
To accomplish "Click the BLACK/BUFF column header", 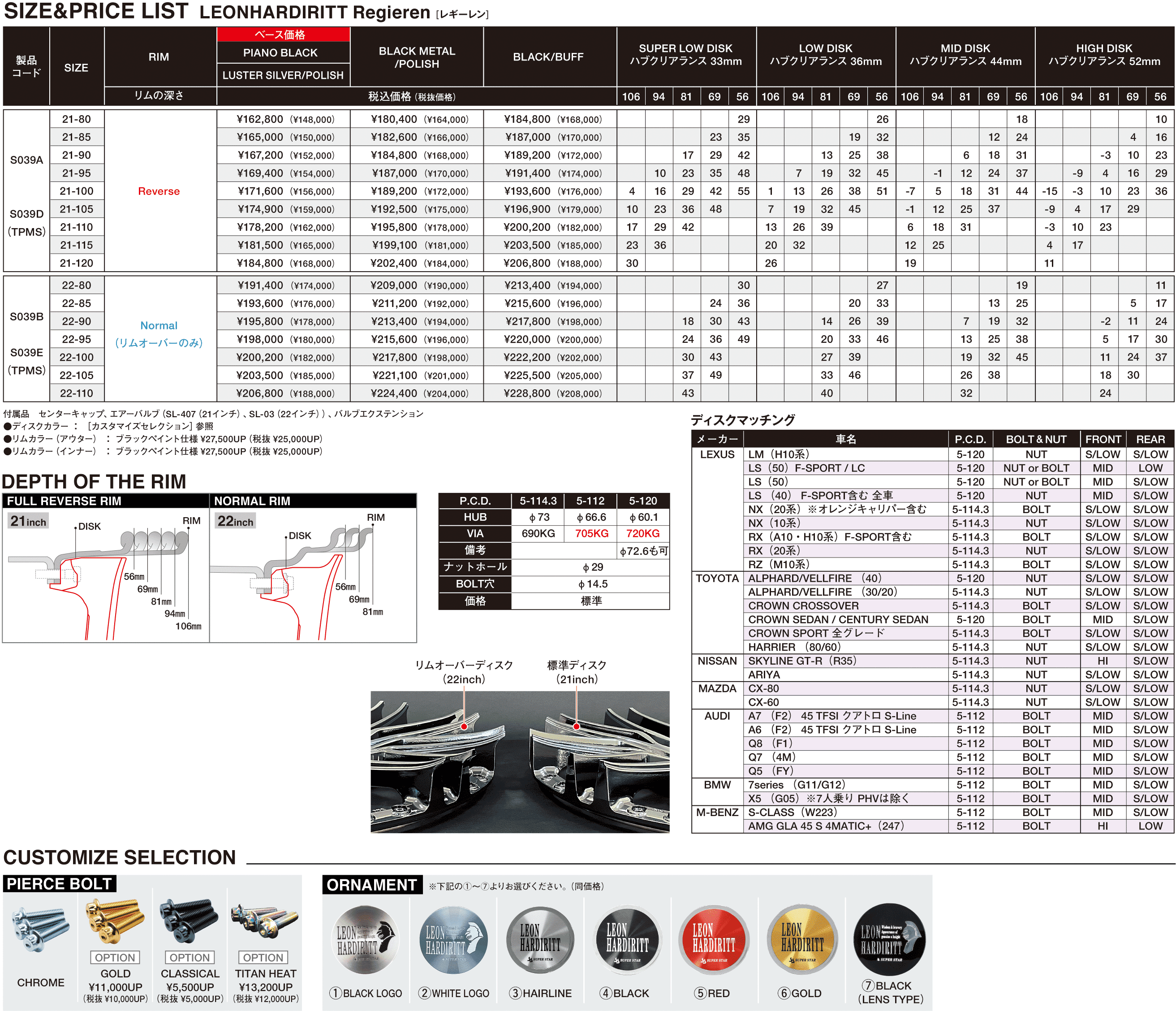I will pos(550,57).
